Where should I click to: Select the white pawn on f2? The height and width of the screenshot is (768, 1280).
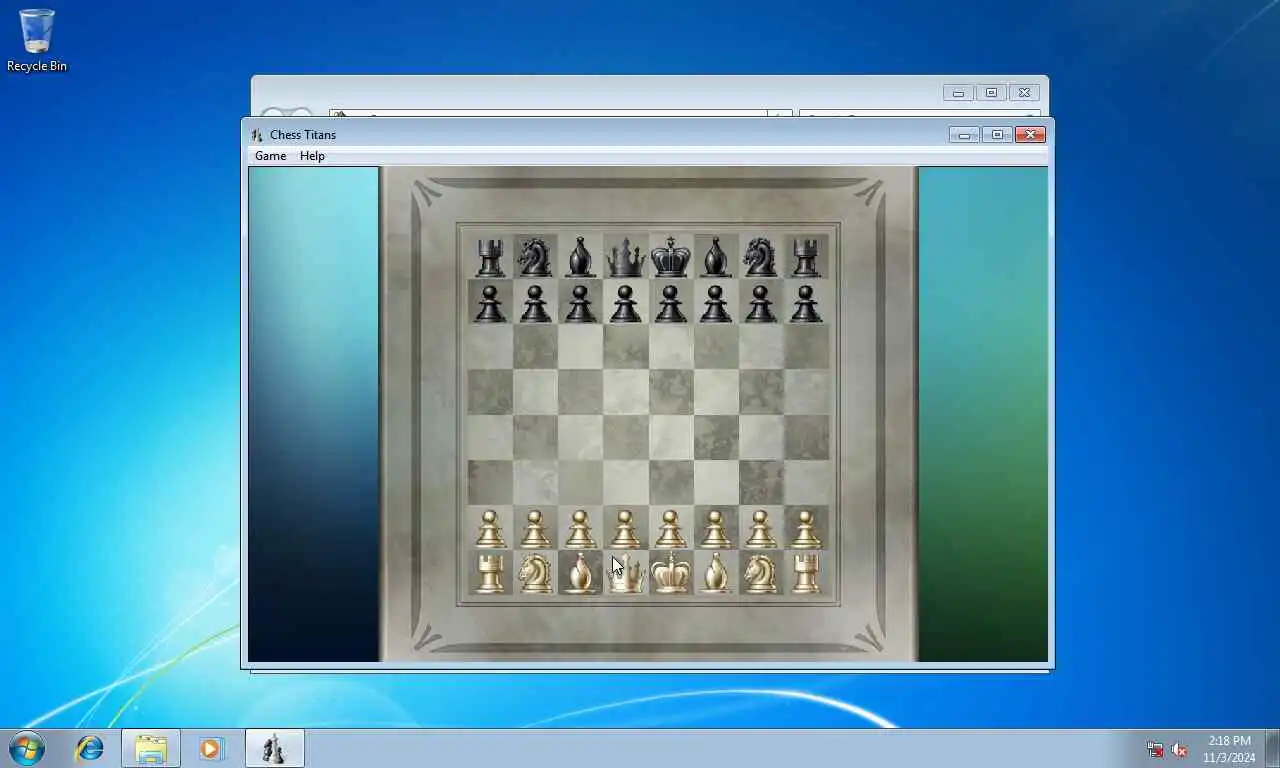coord(716,529)
